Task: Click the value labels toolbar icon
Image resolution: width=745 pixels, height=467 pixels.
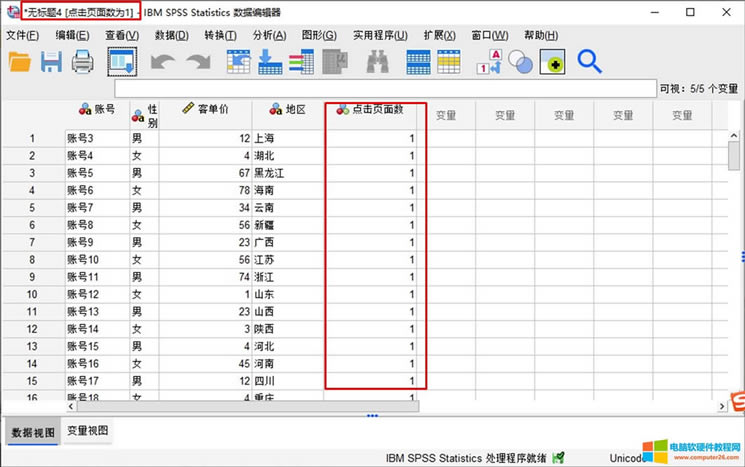Action: pos(489,62)
